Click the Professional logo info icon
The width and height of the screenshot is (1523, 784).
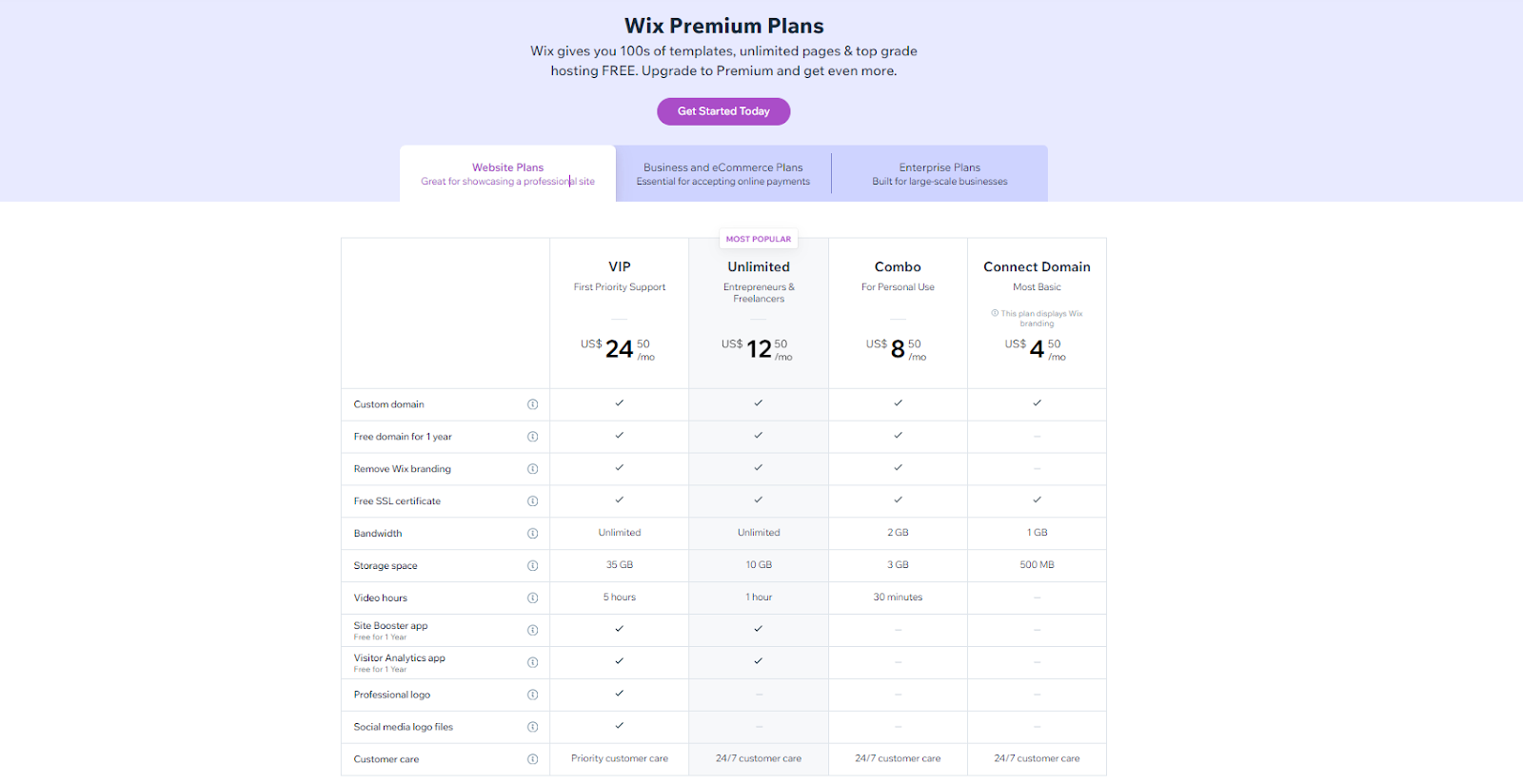[531, 694]
